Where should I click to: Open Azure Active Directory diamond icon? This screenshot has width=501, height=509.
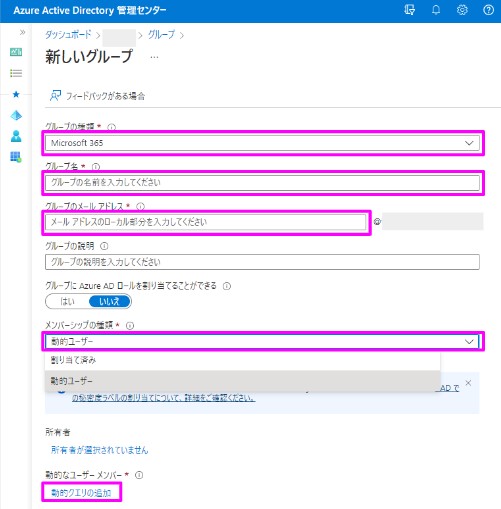click(x=16, y=115)
